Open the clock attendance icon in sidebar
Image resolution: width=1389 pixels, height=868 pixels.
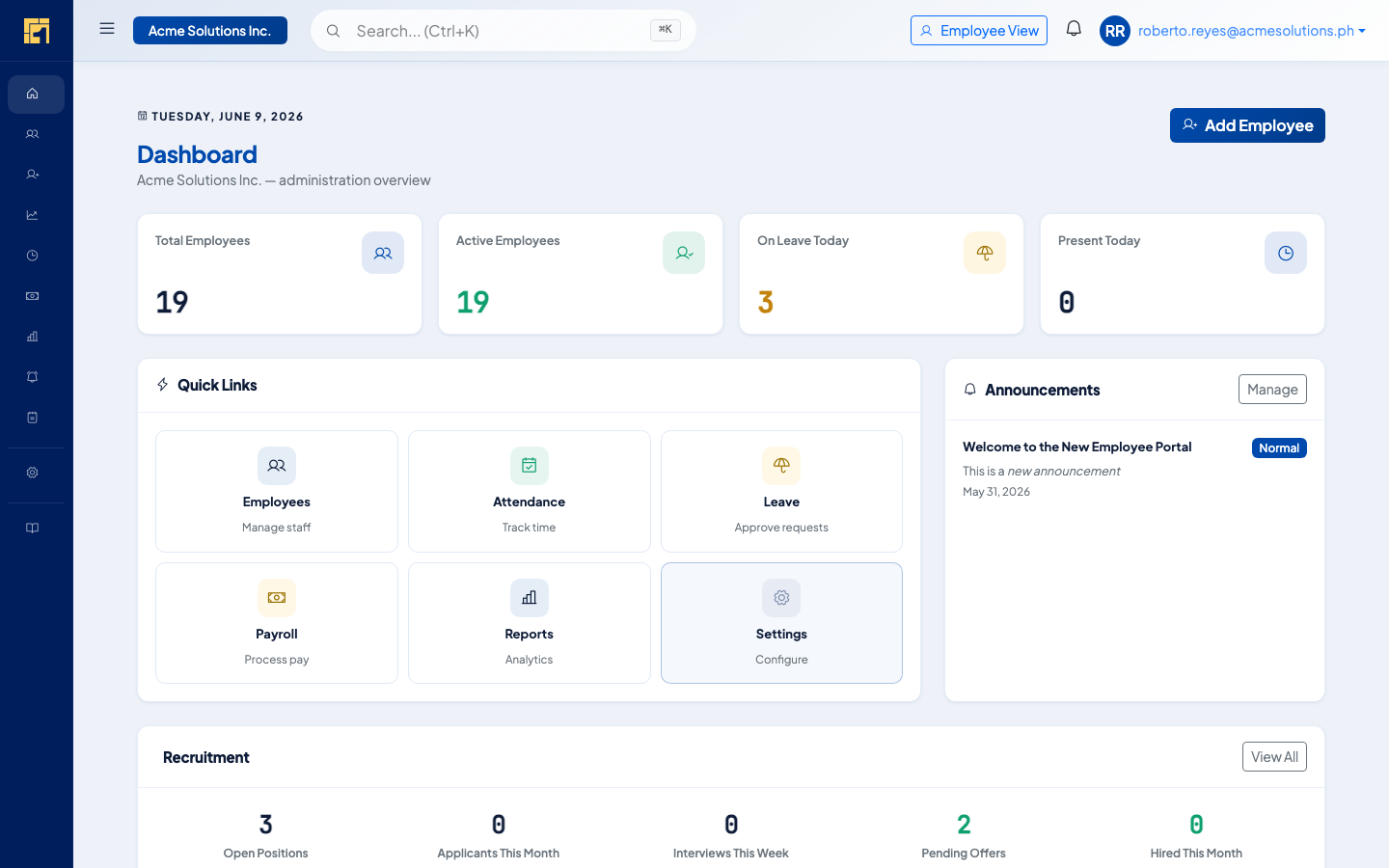coord(33,256)
